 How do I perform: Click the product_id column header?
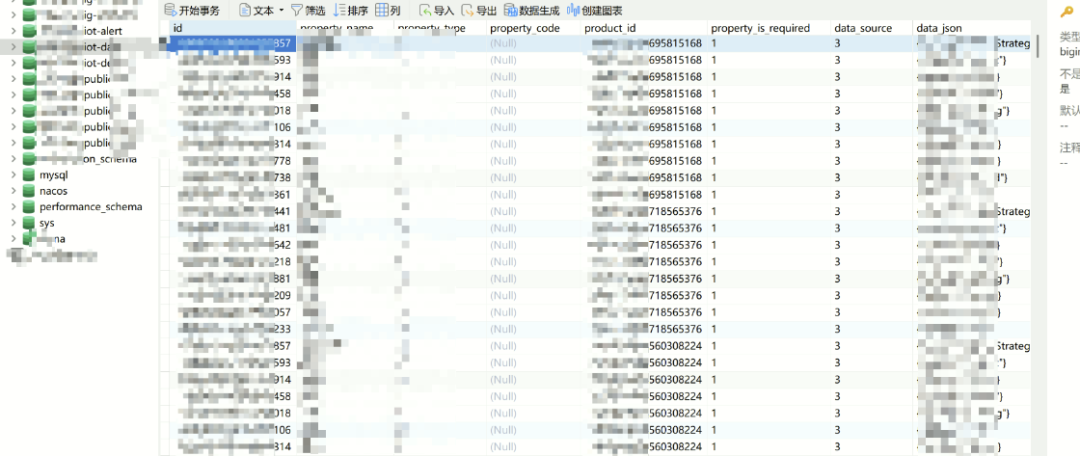coord(644,28)
